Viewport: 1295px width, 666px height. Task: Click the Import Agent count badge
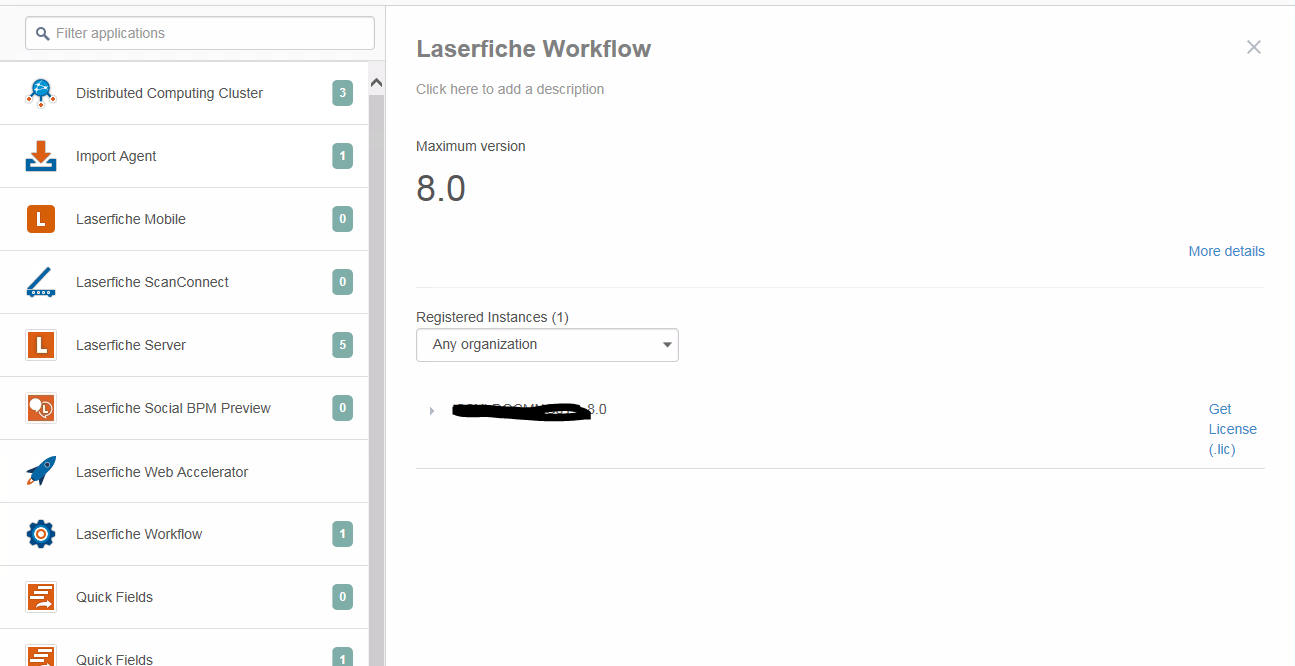pyautogui.click(x=343, y=156)
